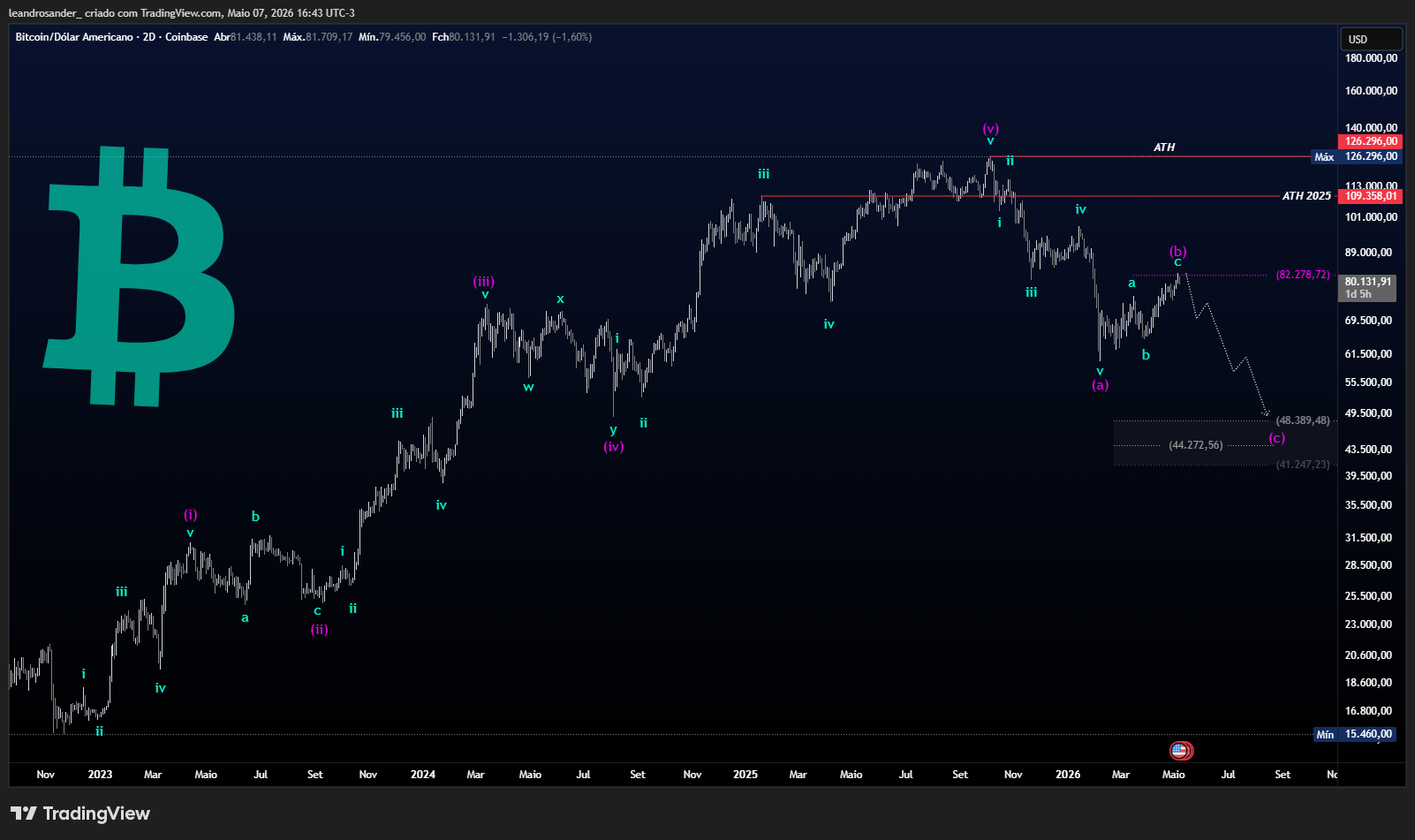
Task: Select the ATH 2025 line label
Action: [1306, 196]
